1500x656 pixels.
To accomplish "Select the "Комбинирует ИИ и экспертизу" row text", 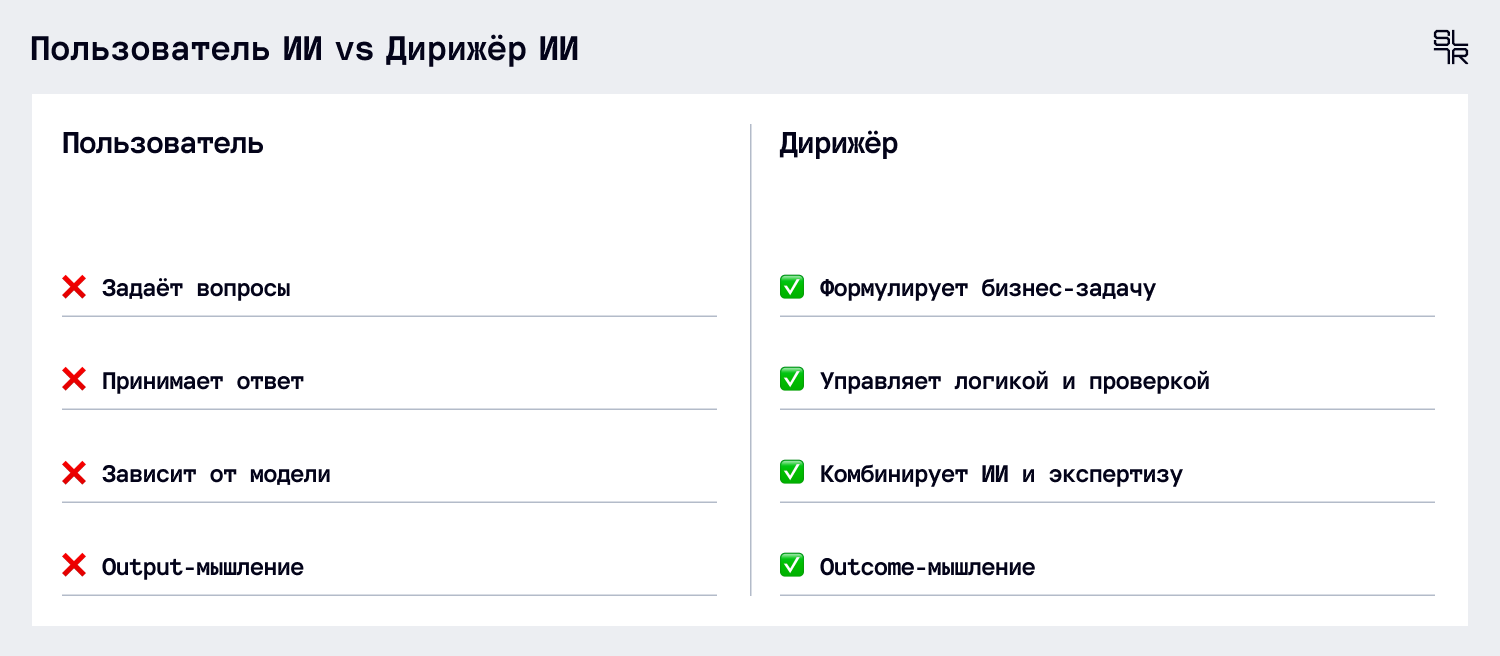I will (x=1001, y=474).
